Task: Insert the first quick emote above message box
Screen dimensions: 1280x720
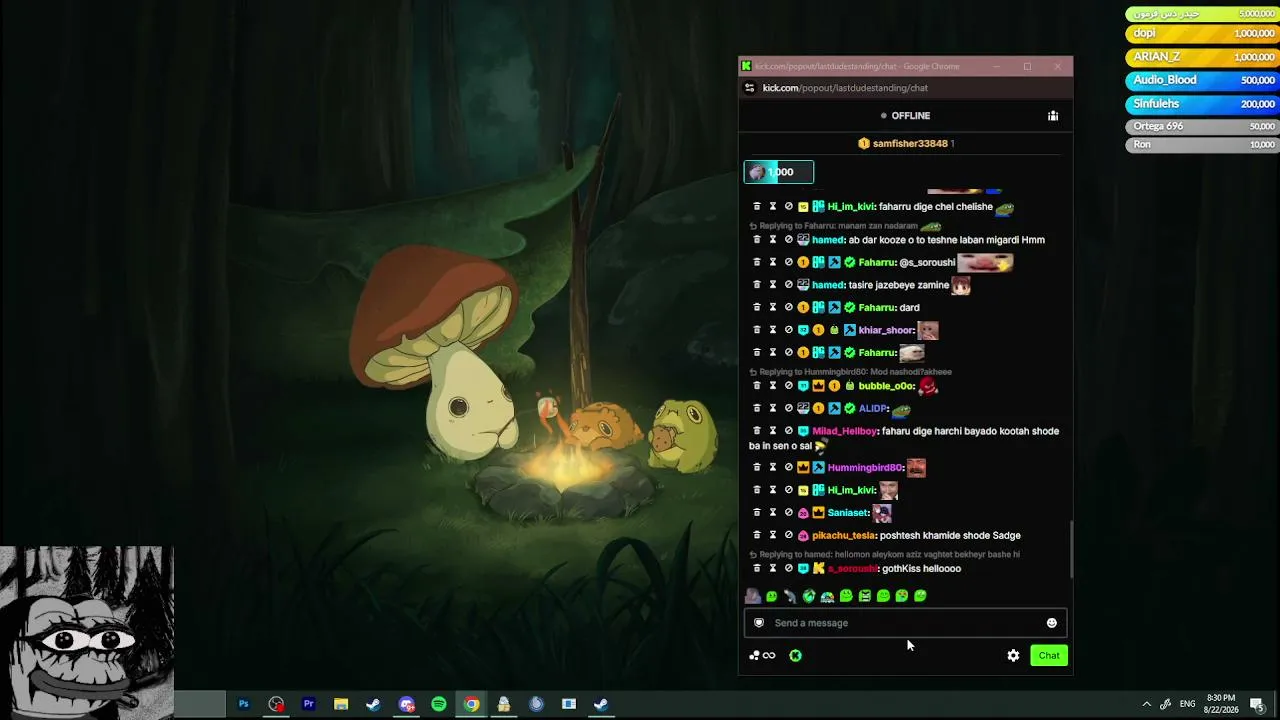Action: point(753,596)
